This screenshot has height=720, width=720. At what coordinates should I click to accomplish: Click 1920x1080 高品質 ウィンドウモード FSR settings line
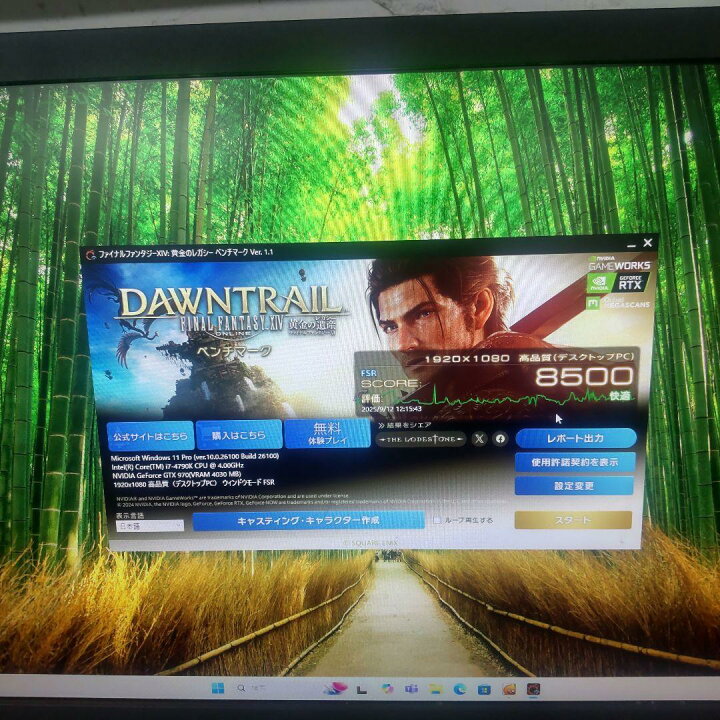coord(194,483)
